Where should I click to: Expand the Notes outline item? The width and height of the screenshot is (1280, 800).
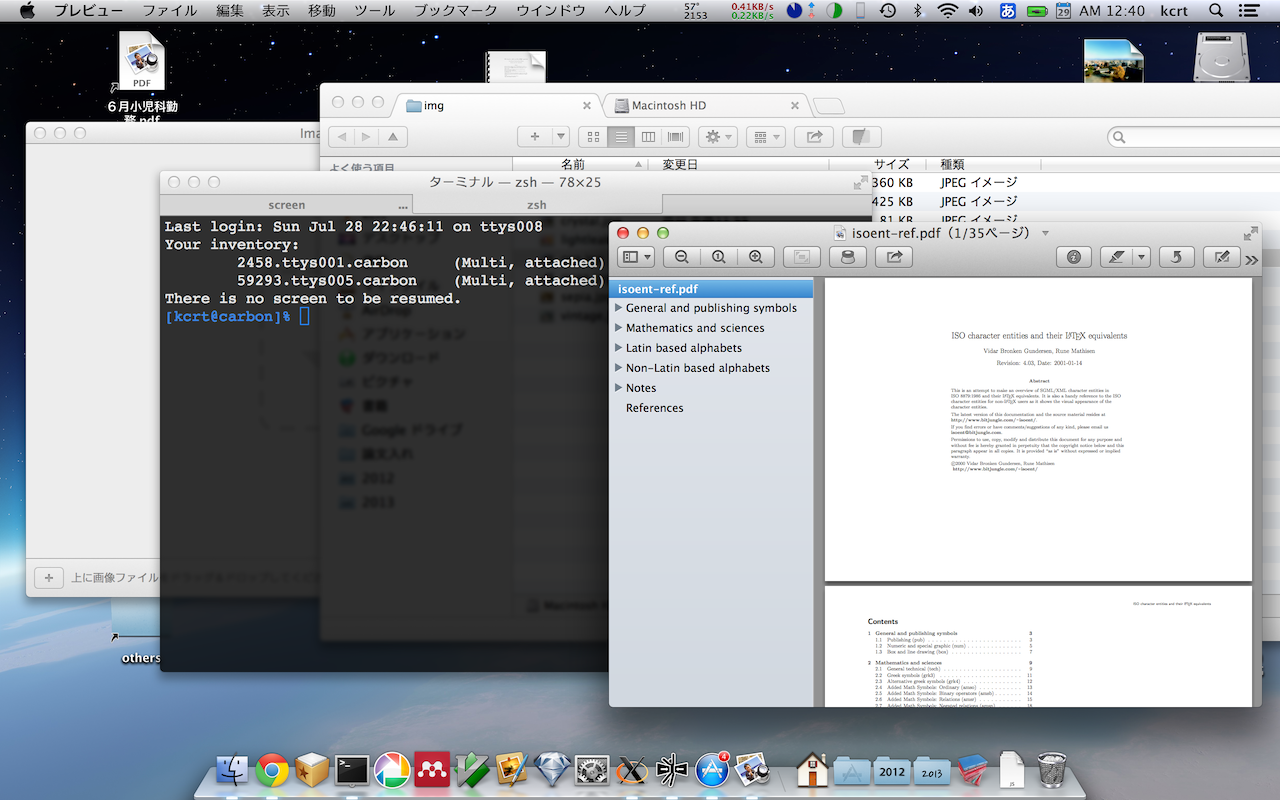point(619,388)
